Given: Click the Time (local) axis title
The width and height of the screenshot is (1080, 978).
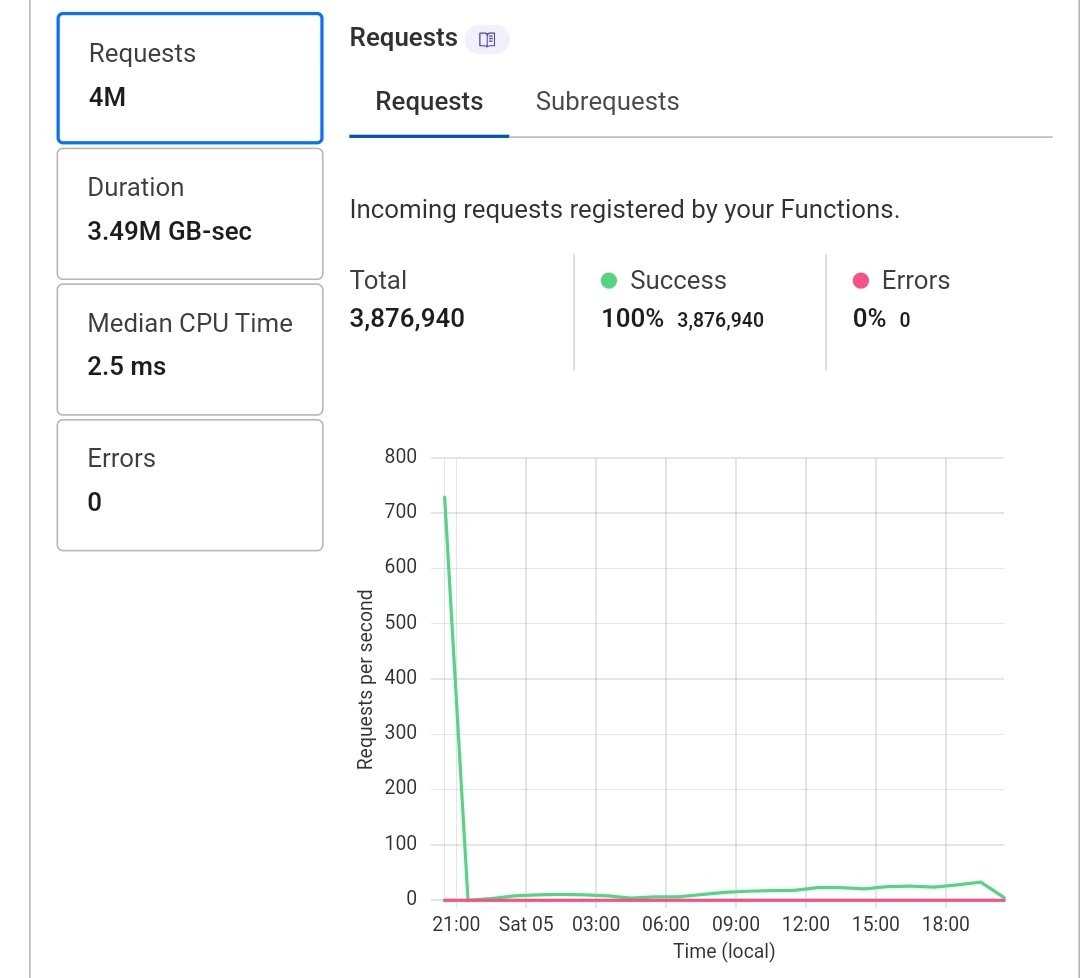Looking at the screenshot, I should click(x=724, y=951).
